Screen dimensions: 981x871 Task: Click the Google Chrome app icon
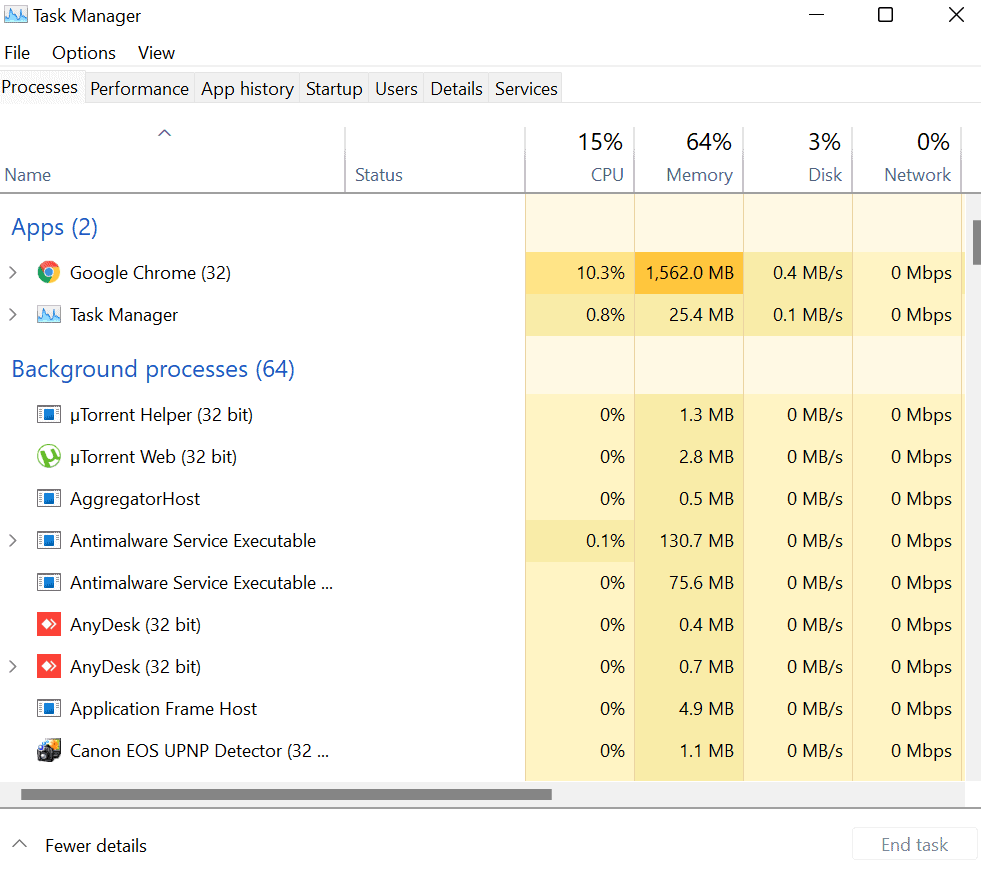click(x=49, y=273)
